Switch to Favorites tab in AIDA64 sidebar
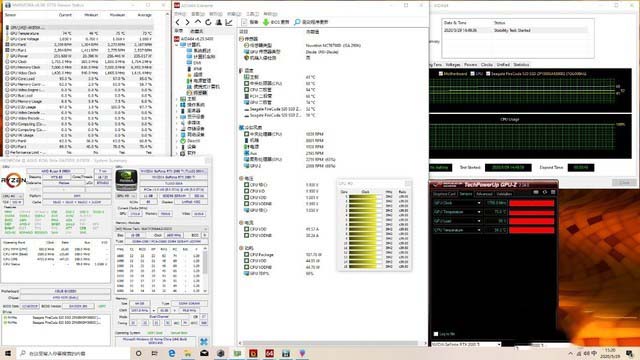 [196, 31]
